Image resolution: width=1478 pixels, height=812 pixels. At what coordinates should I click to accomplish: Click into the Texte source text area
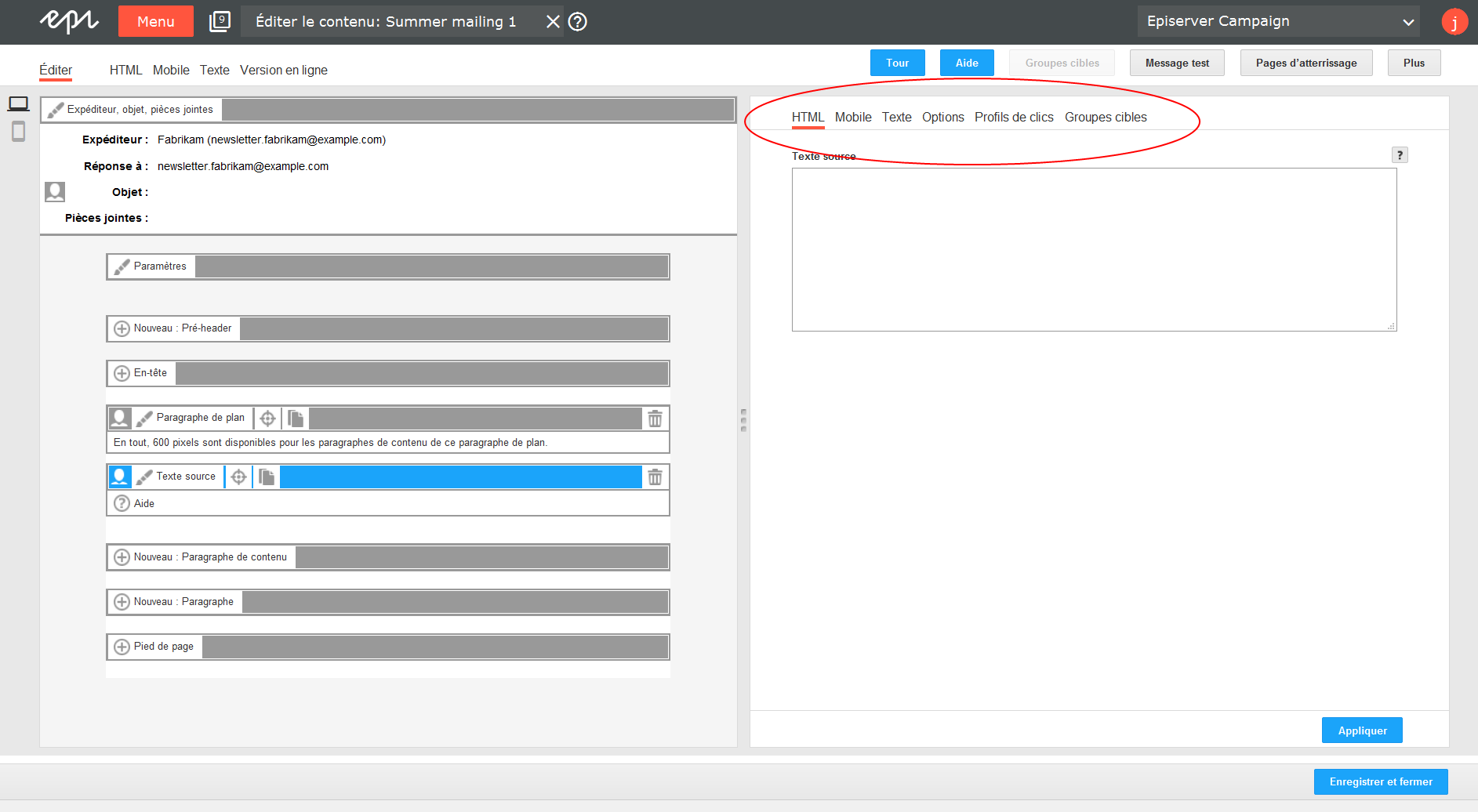pyautogui.click(x=1094, y=249)
